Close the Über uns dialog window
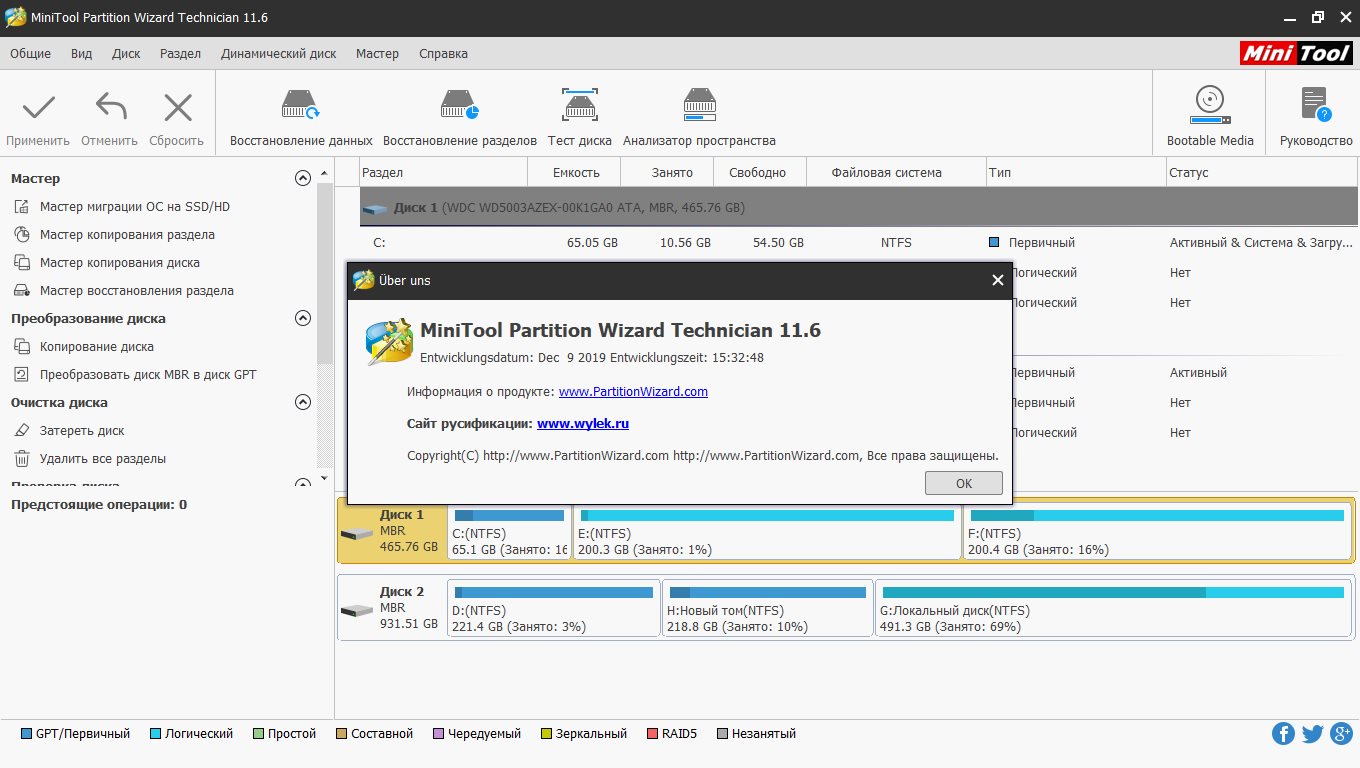Screen dimensions: 1360x768 [x=997, y=281]
